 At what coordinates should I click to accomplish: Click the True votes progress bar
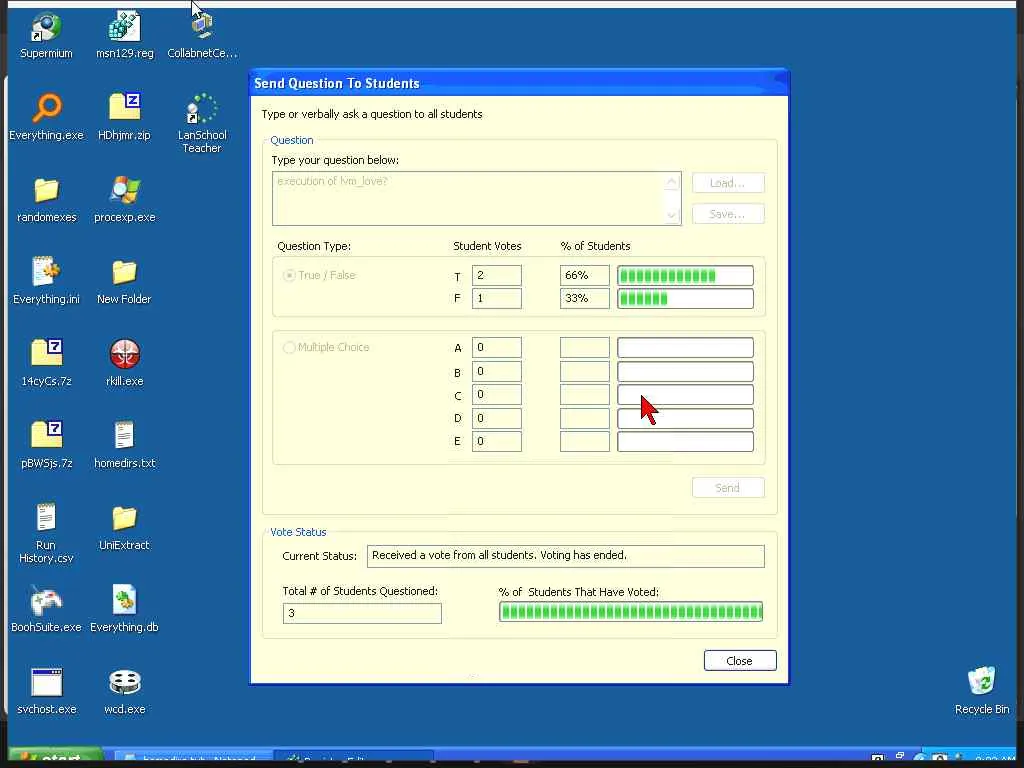click(685, 276)
